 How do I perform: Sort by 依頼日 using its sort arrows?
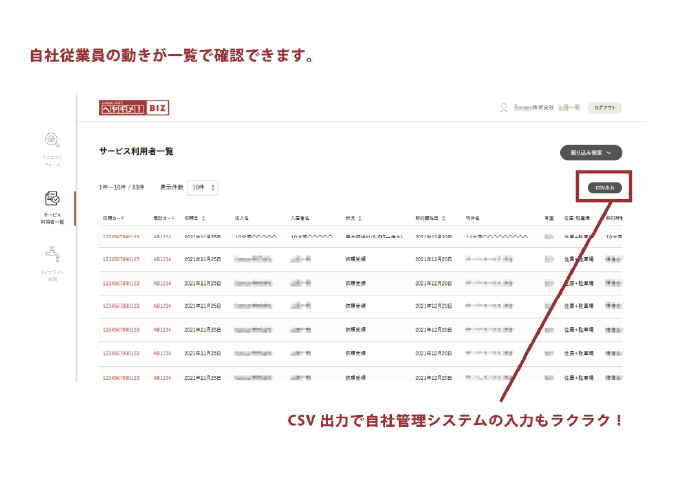click(x=204, y=217)
